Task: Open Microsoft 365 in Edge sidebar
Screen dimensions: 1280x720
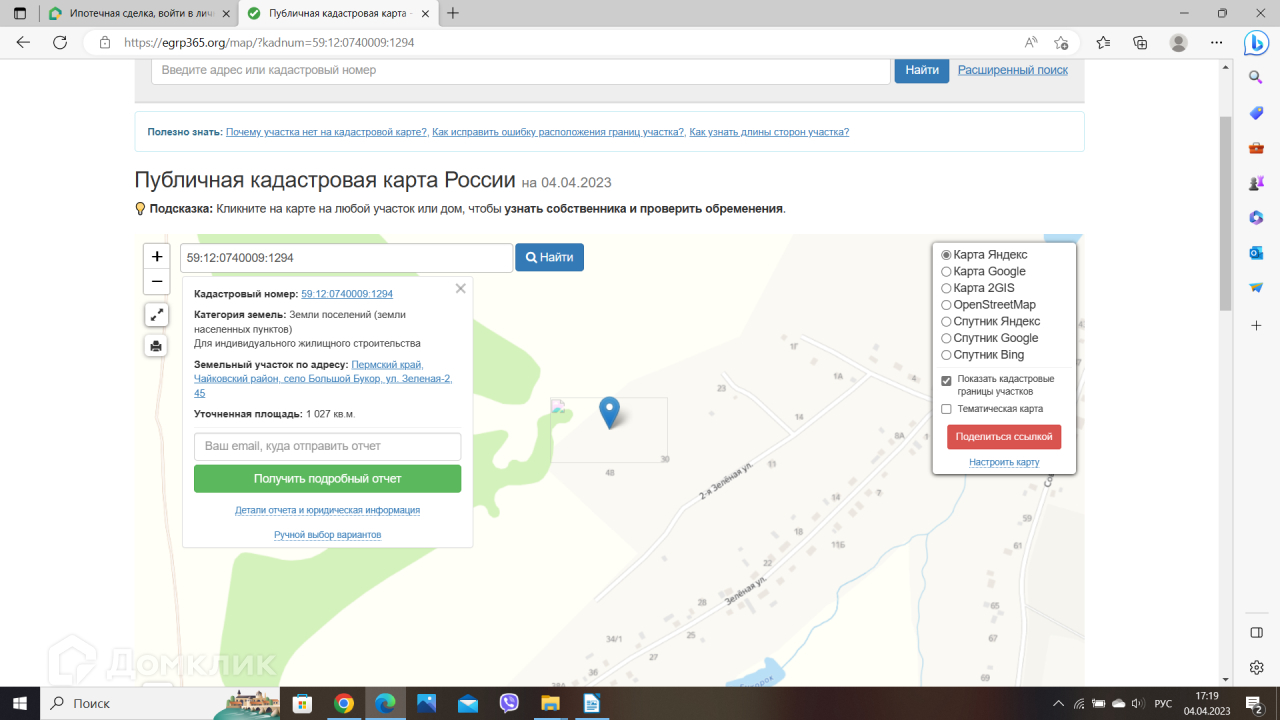Action: [x=1256, y=218]
